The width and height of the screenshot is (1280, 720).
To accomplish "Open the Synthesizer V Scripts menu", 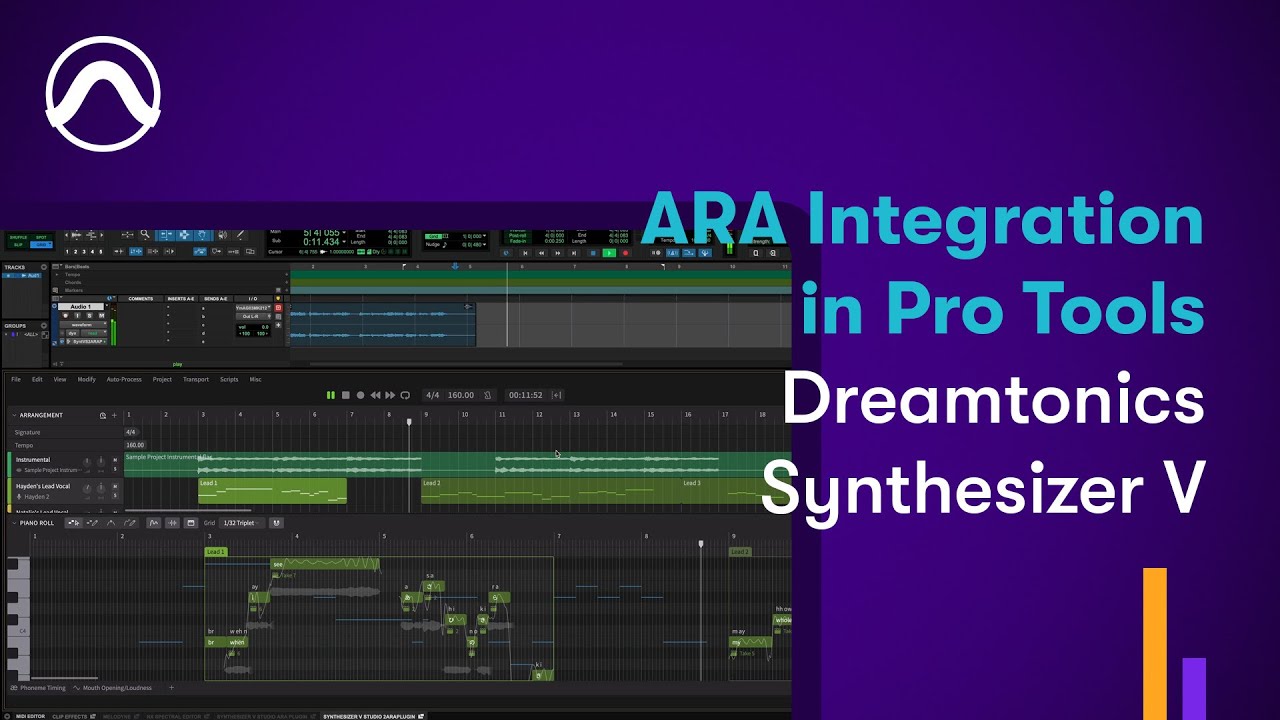I will coord(229,380).
